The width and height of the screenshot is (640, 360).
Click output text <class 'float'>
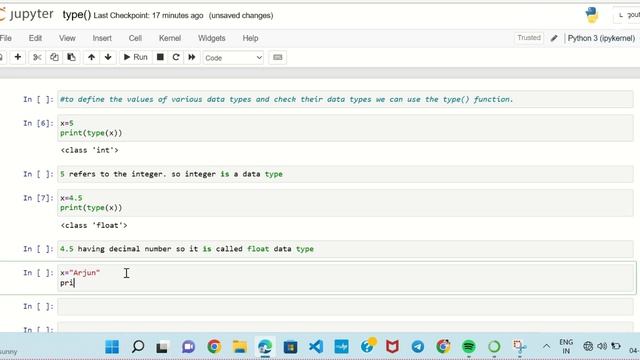click(94, 225)
